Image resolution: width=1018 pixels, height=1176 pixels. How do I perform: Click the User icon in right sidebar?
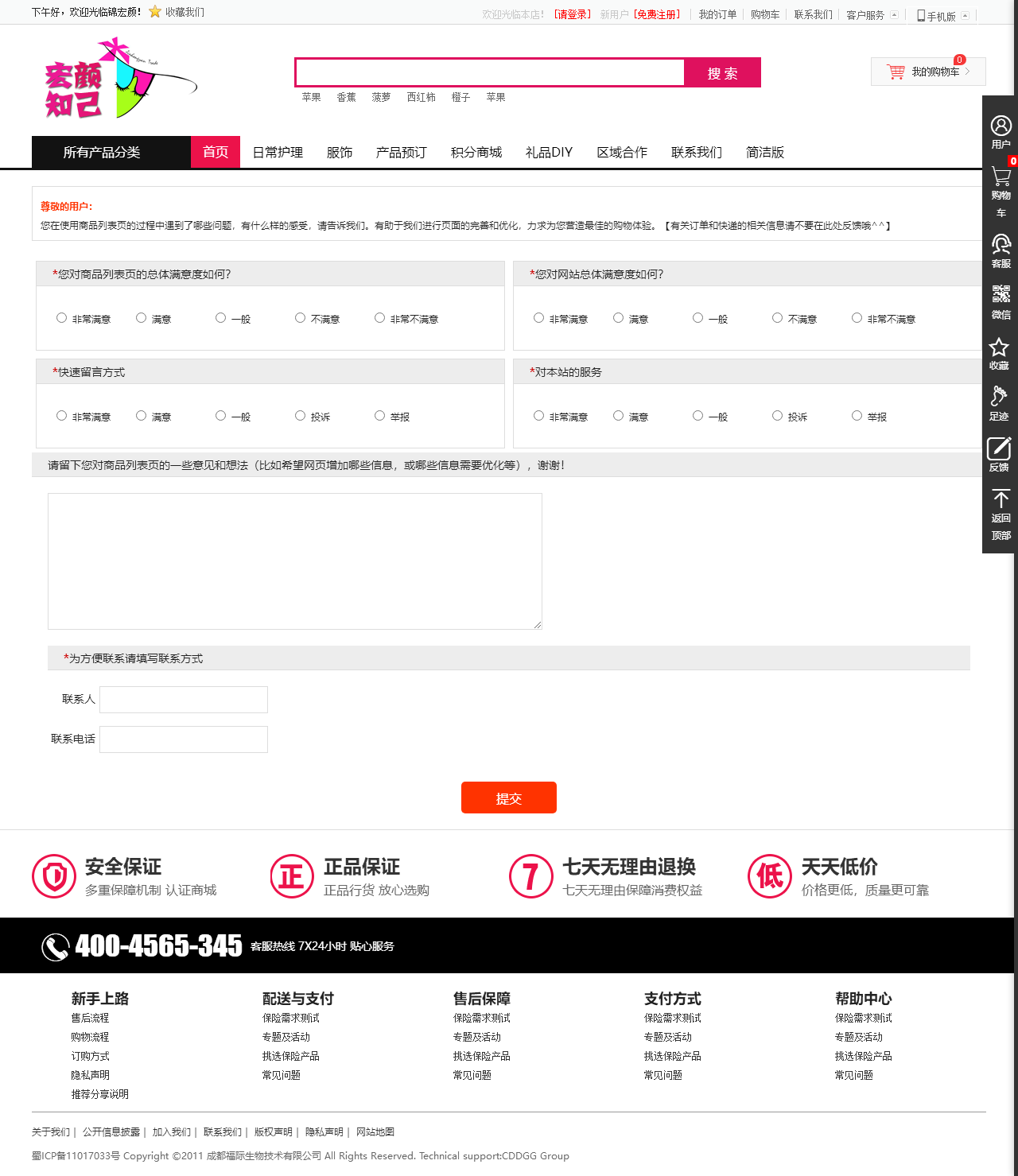[x=1001, y=127]
